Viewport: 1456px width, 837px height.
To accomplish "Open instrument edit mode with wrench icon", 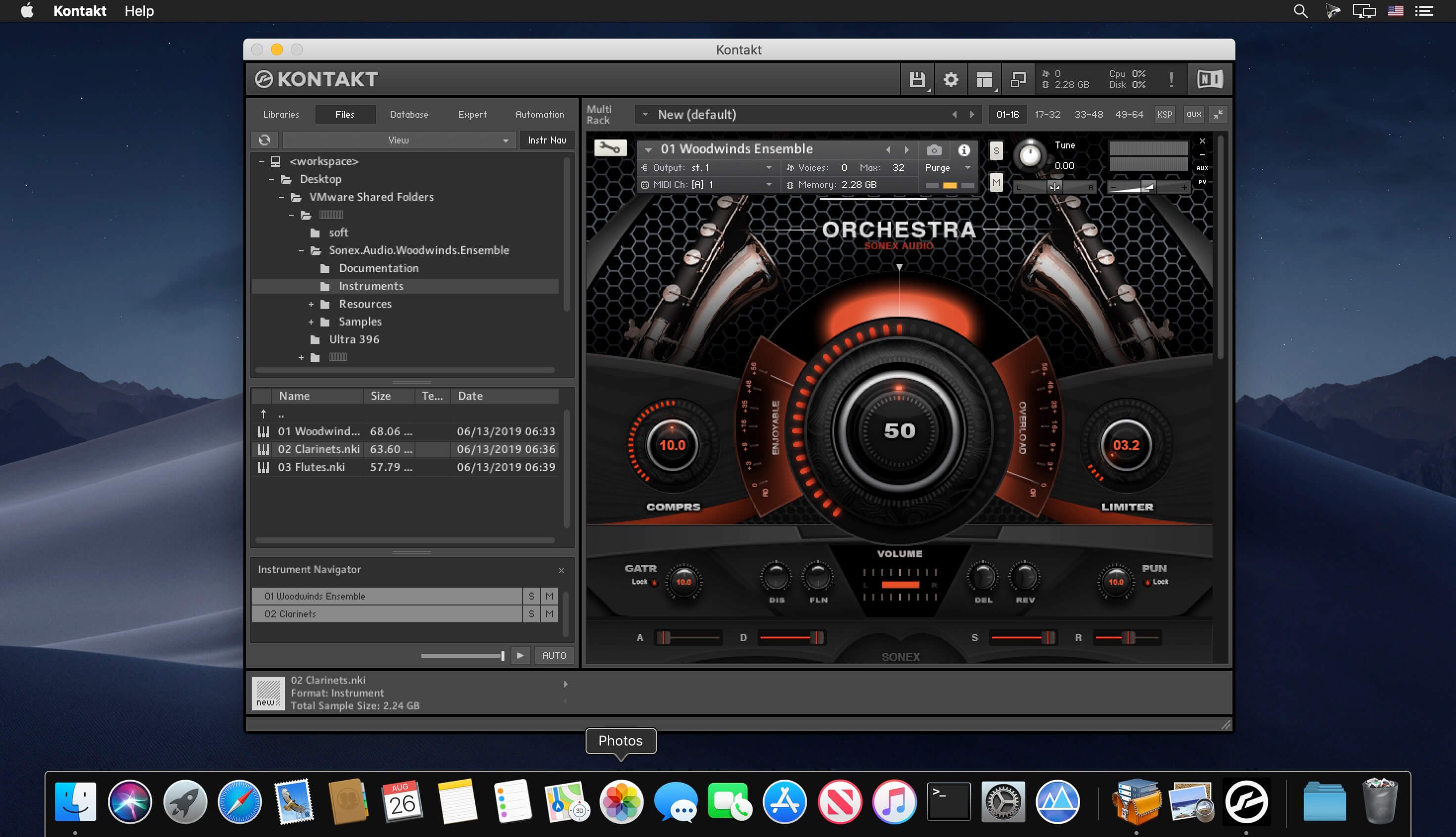I will pyautogui.click(x=610, y=148).
